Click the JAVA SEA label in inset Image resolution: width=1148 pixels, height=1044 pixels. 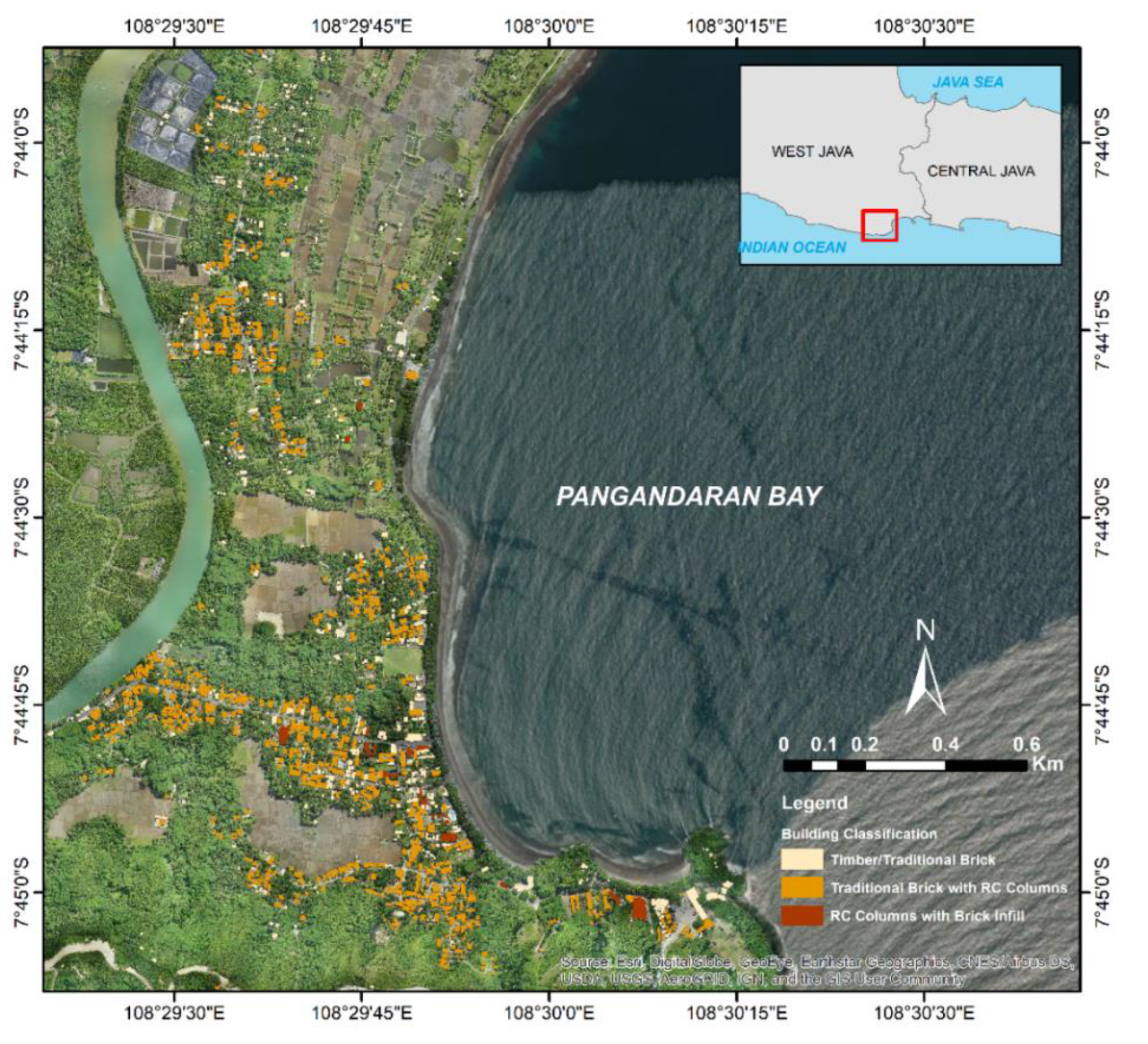pos(967,83)
